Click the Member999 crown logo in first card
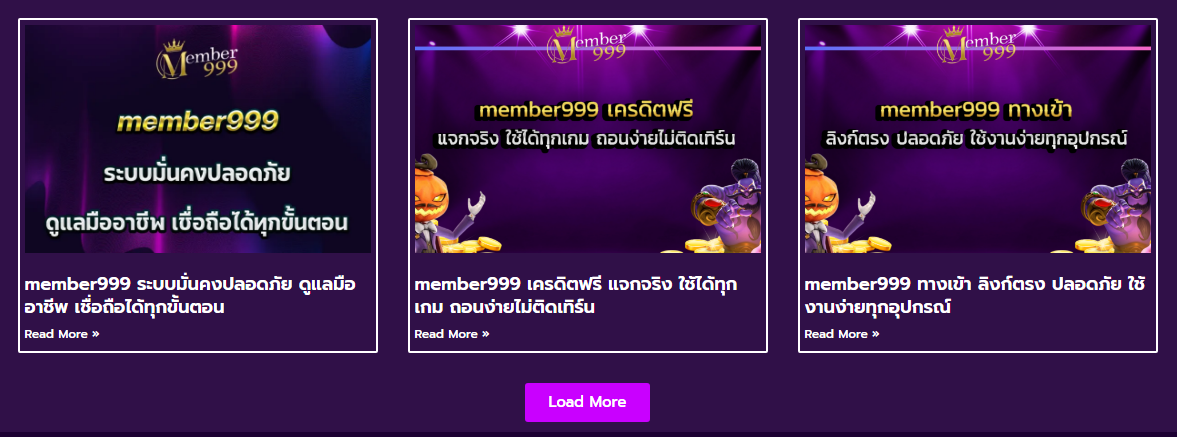The image size is (1177, 437). (197, 59)
